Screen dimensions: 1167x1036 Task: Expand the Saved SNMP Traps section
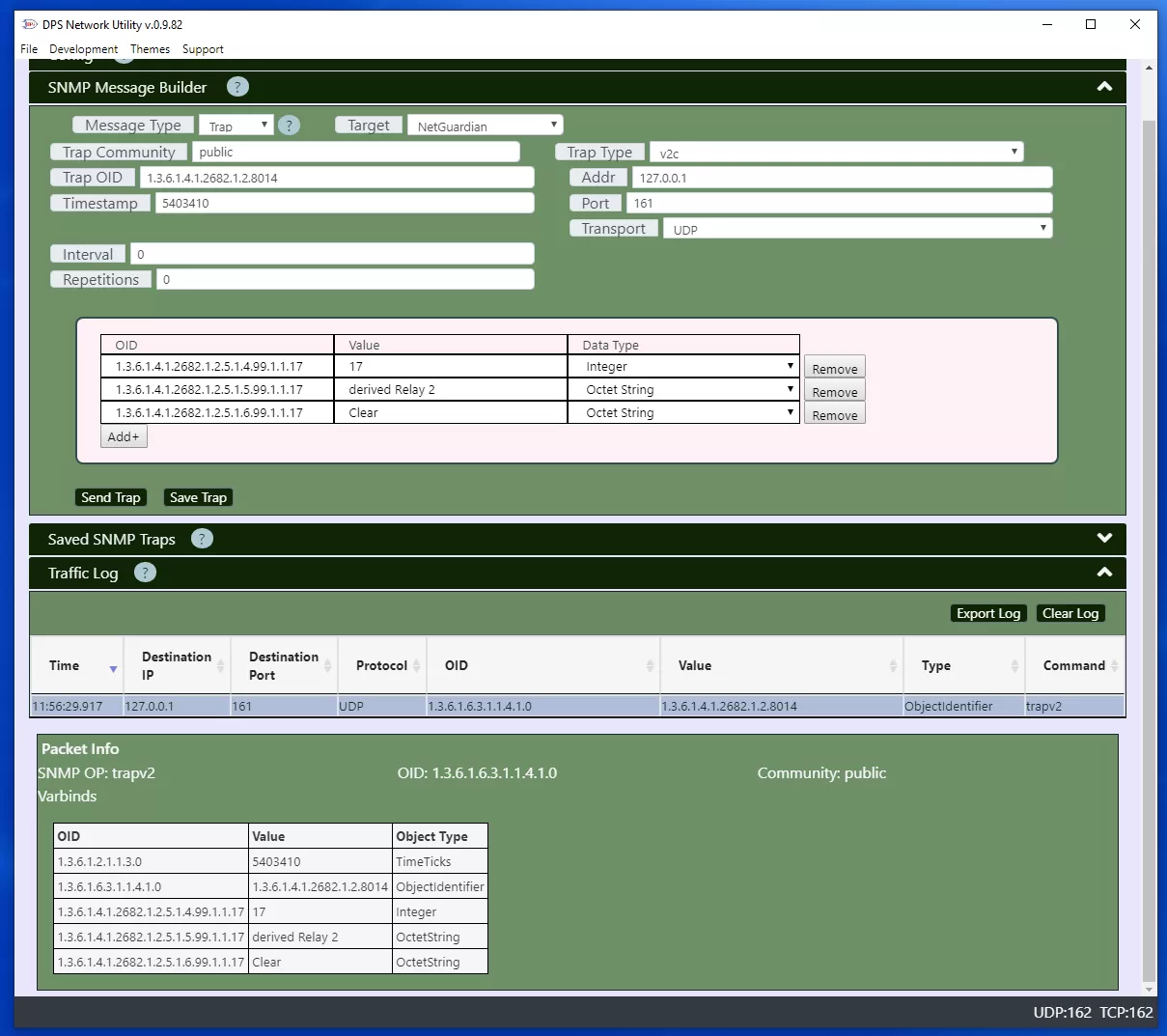pyautogui.click(x=1104, y=538)
